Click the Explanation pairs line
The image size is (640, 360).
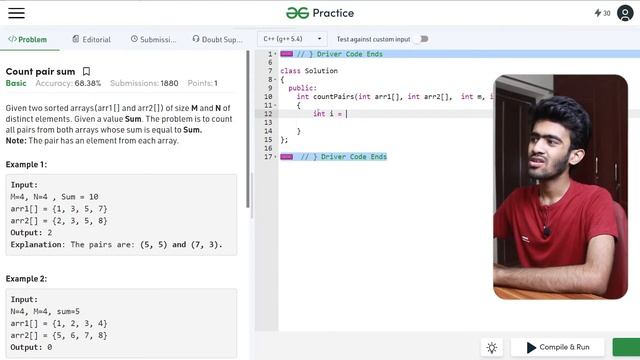pos(116,244)
